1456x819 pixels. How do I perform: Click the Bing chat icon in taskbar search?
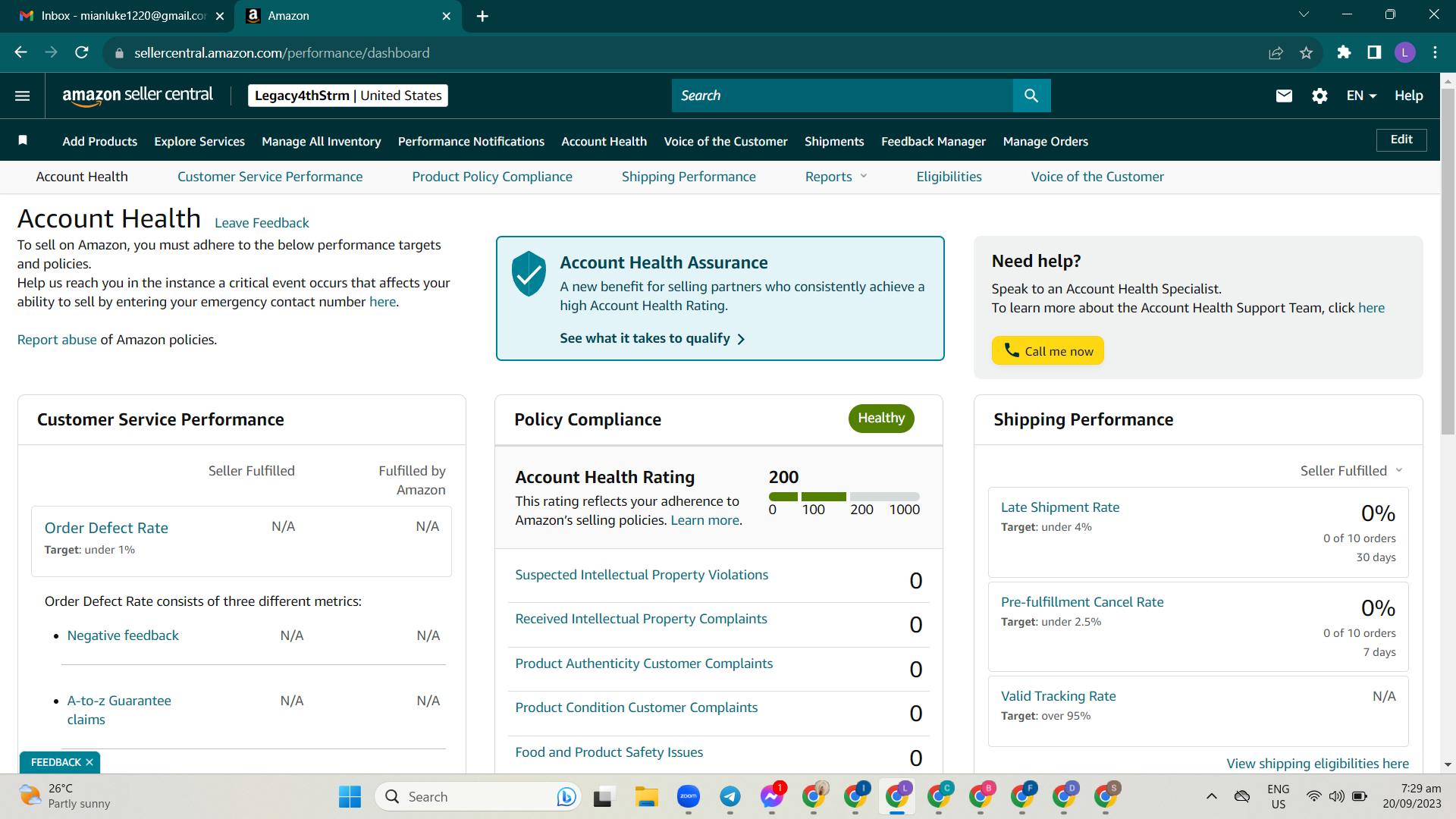click(x=566, y=796)
